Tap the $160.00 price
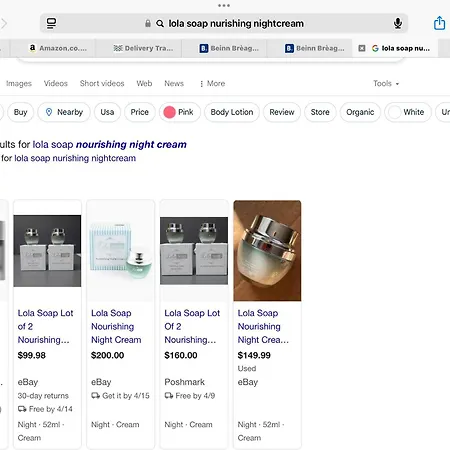Image resolution: width=450 pixels, height=450 pixels. tap(181, 355)
